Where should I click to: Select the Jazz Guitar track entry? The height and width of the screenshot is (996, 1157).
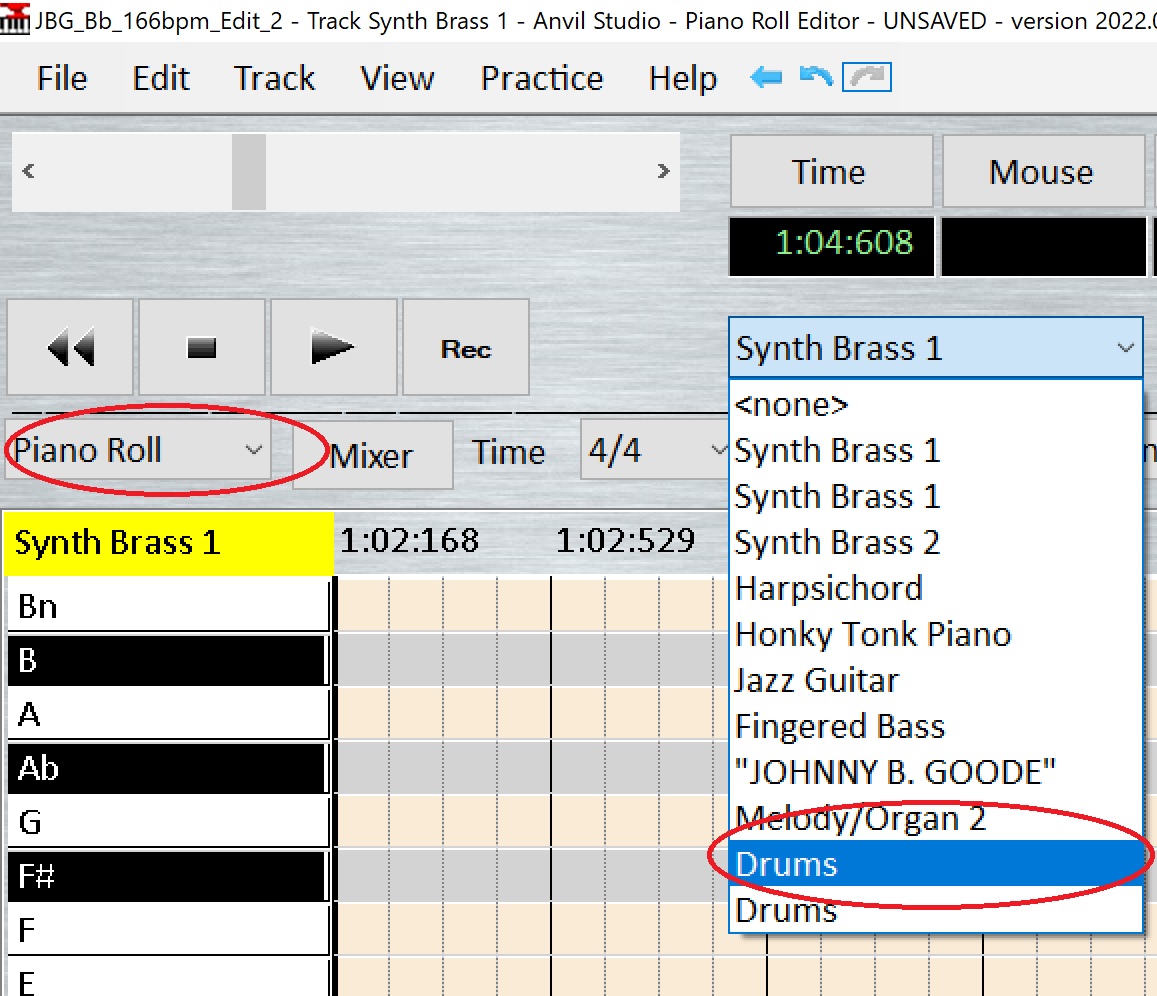click(x=817, y=680)
